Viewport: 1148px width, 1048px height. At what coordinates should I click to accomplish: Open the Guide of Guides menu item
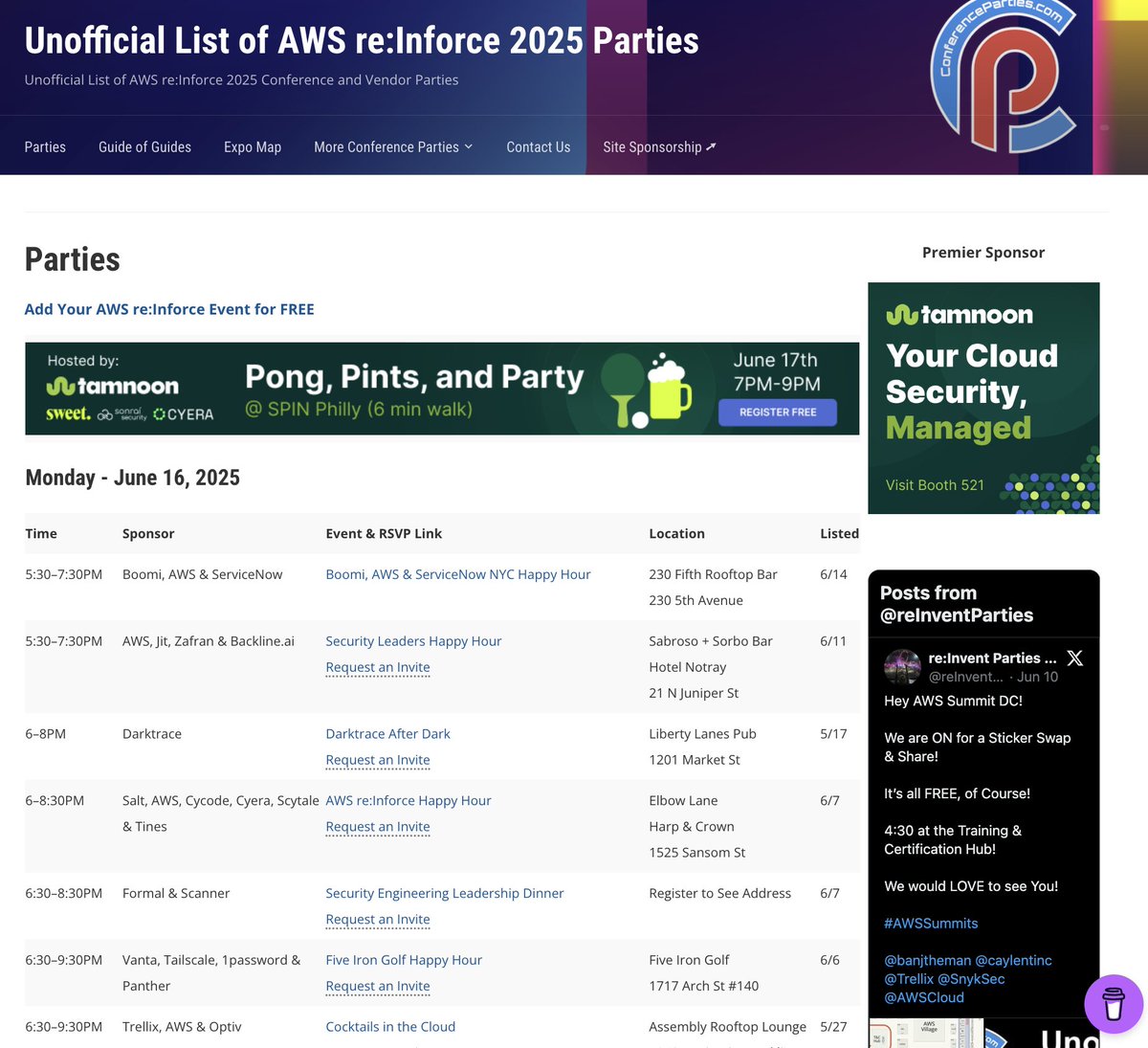[144, 146]
